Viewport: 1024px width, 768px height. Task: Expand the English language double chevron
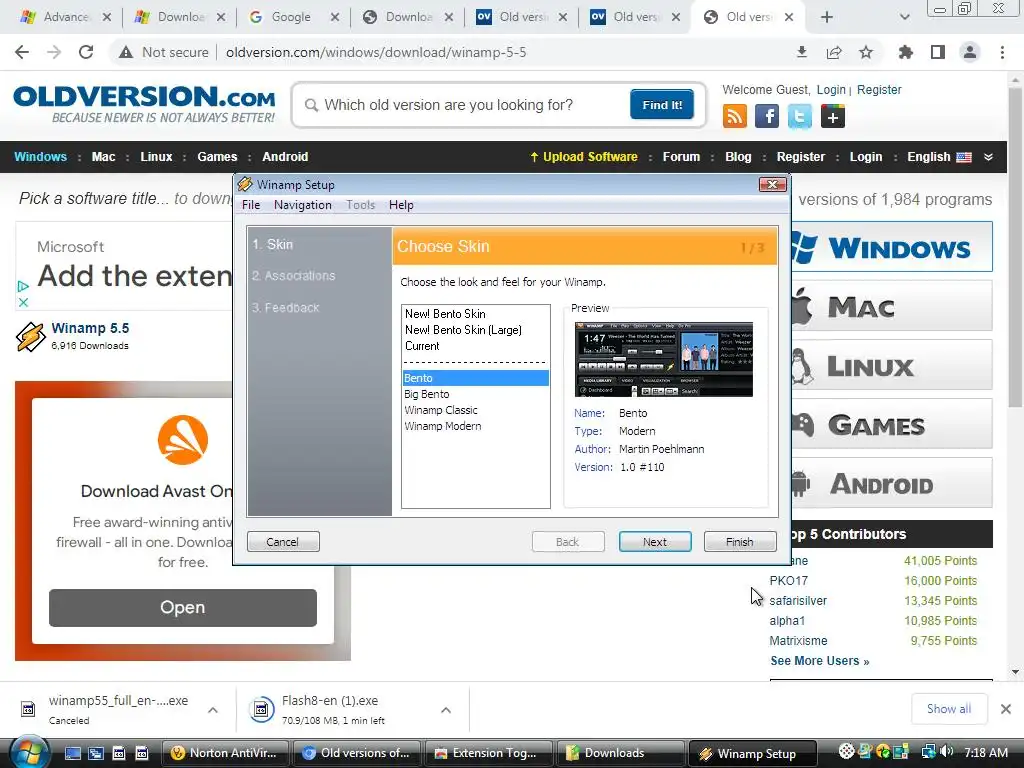coord(988,157)
